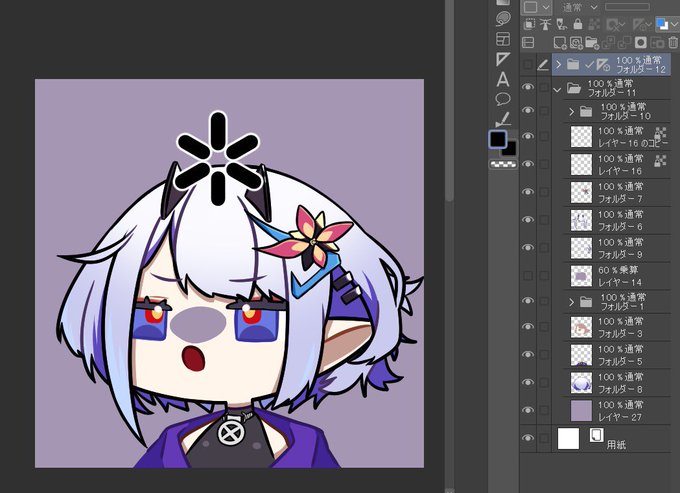This screenshot has height=493, width=680.
Task: Click the transfer to lower layer icon
Action: click(608, 42)
